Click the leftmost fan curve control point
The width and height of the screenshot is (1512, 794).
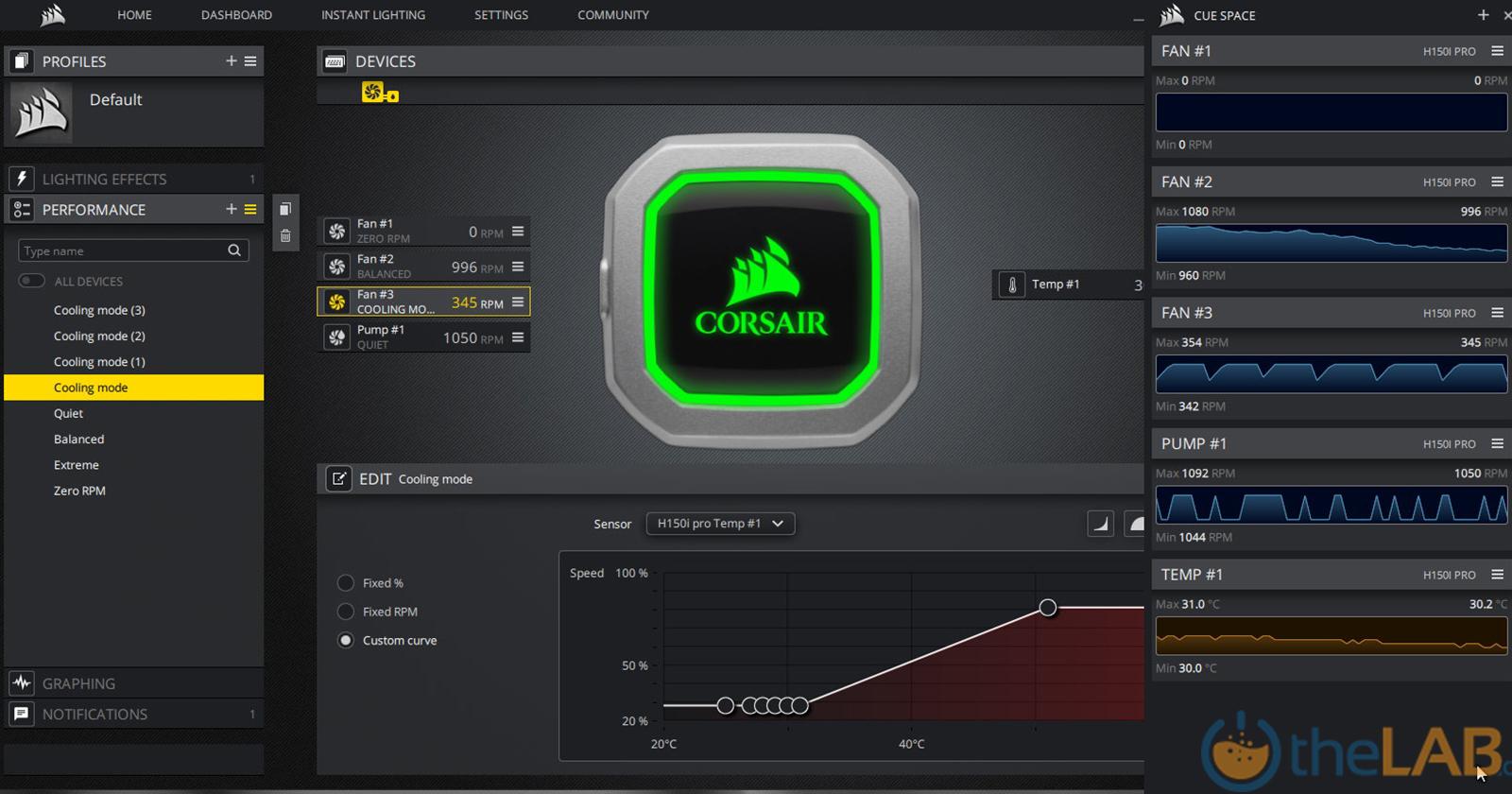point(725,705)
